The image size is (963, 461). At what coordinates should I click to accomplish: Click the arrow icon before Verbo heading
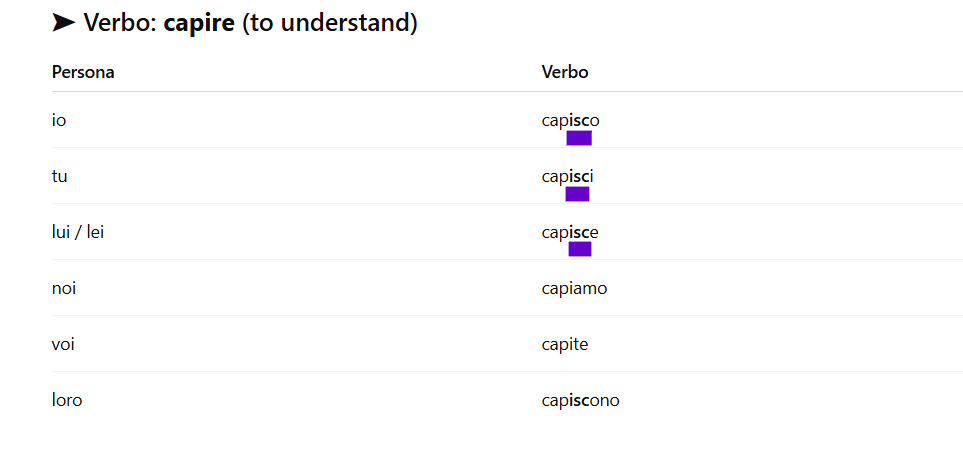tap(64, 23)
